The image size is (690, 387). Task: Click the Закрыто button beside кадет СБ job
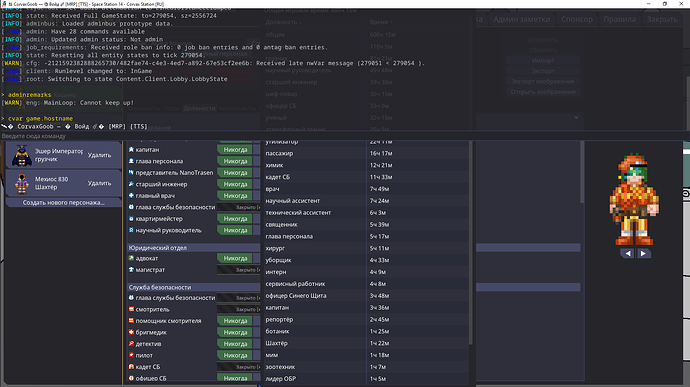pos(239,366)
